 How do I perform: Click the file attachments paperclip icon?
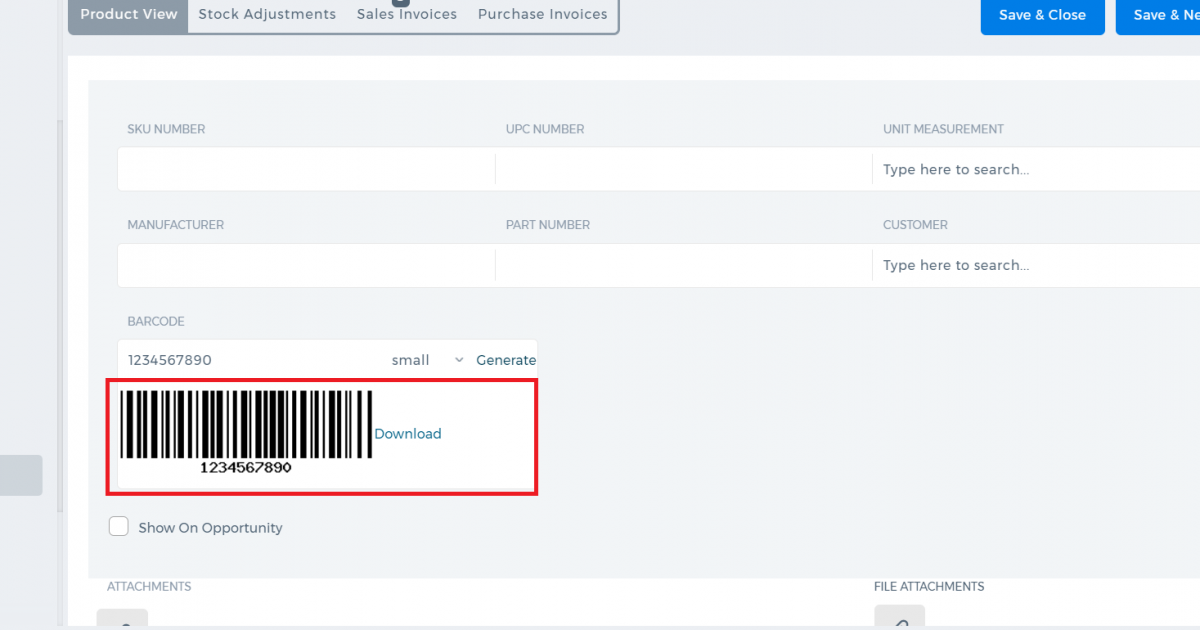(x=899, y=617)
